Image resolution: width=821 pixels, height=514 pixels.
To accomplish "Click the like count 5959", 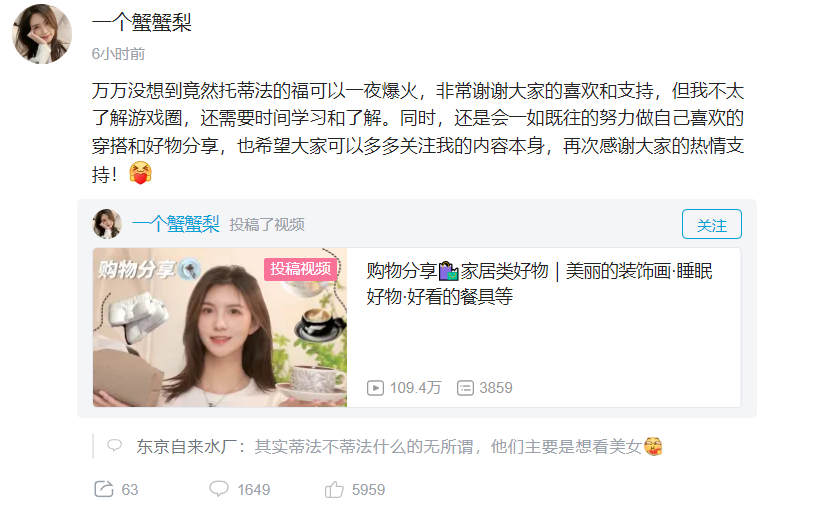I will 368,489.
